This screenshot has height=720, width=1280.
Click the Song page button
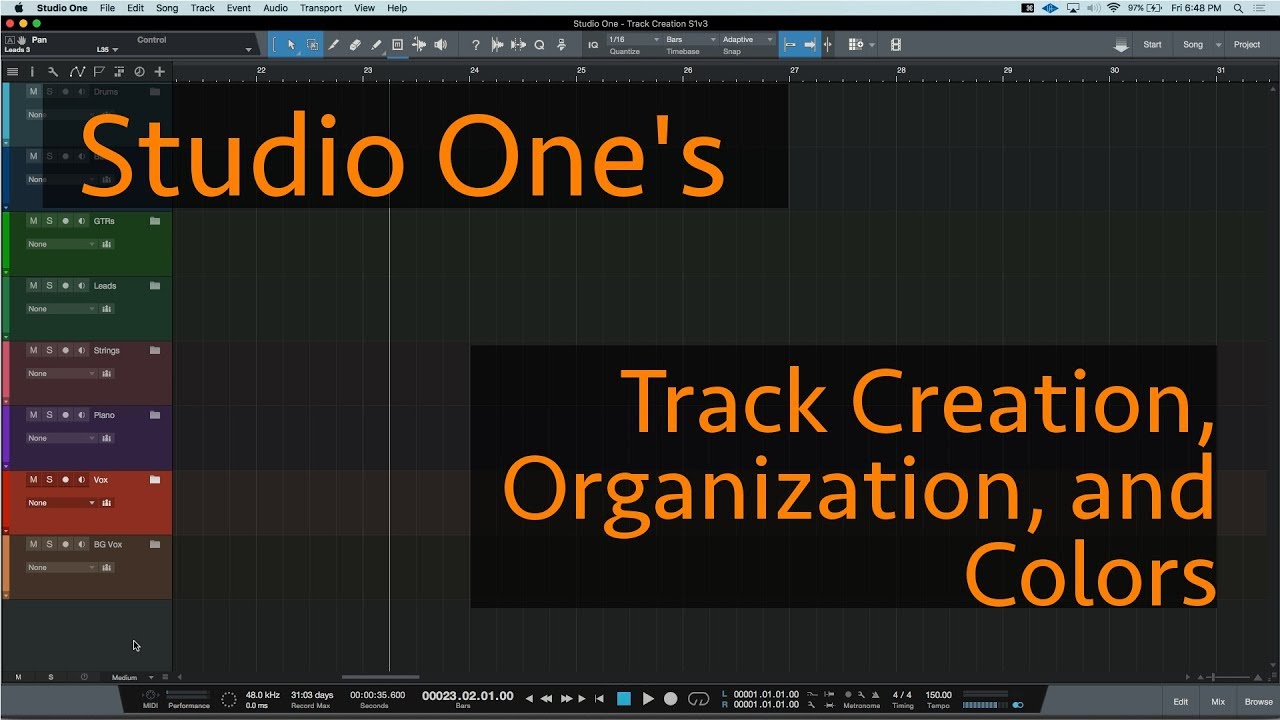[x=1193, y=45]
